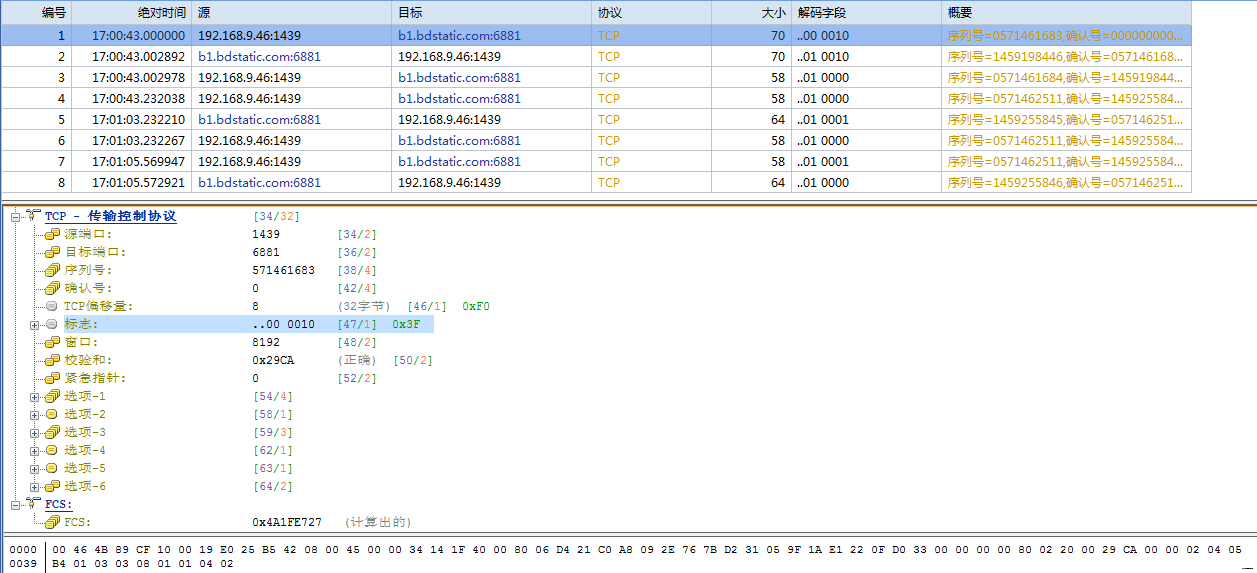Click the 确认号 field icon
This screenshot has height=573, width=1257.
(x=53, y=288)
